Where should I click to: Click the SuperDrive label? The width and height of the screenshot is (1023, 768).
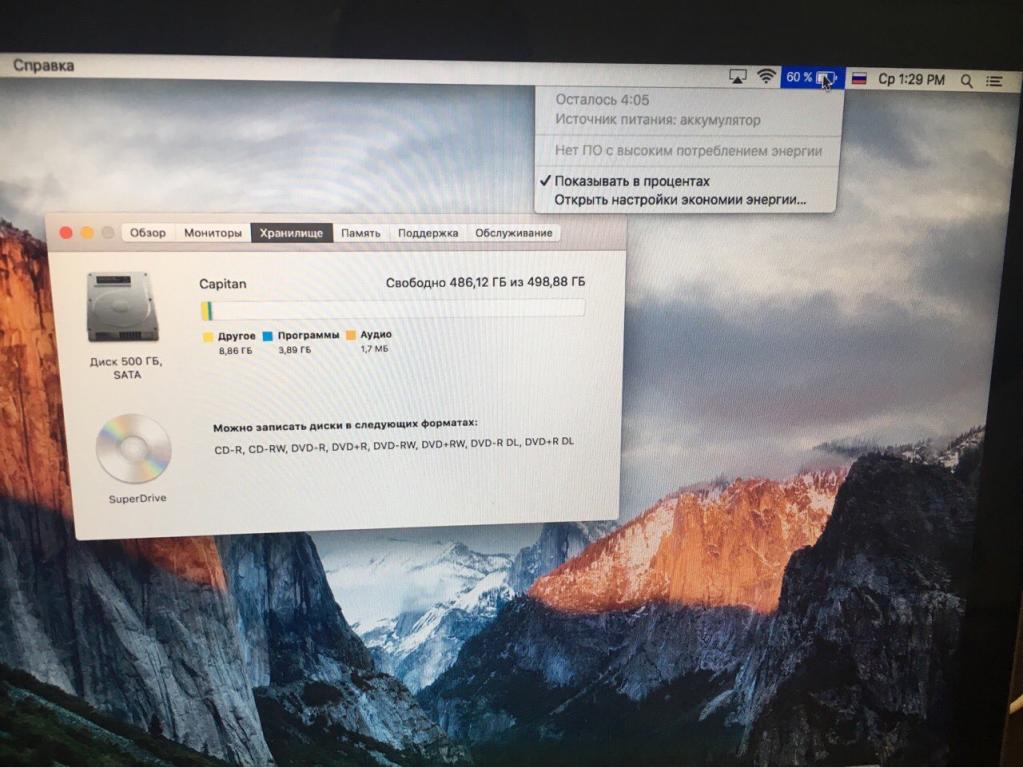(138, 499)
